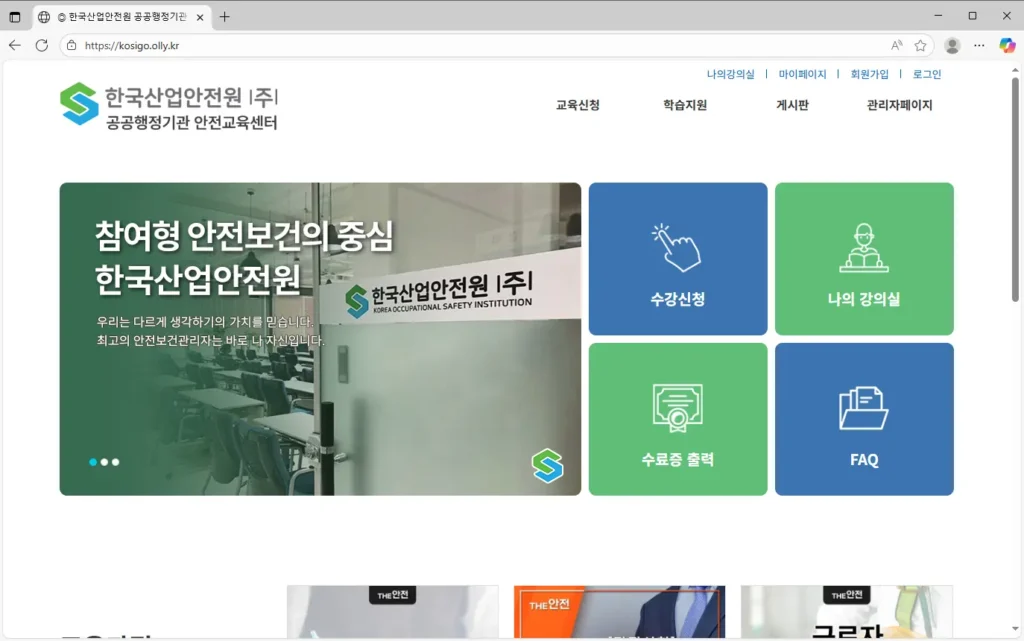Refresh the page with reload icon
This screenshot has height=641, width=1024.
tap(42, 45)
